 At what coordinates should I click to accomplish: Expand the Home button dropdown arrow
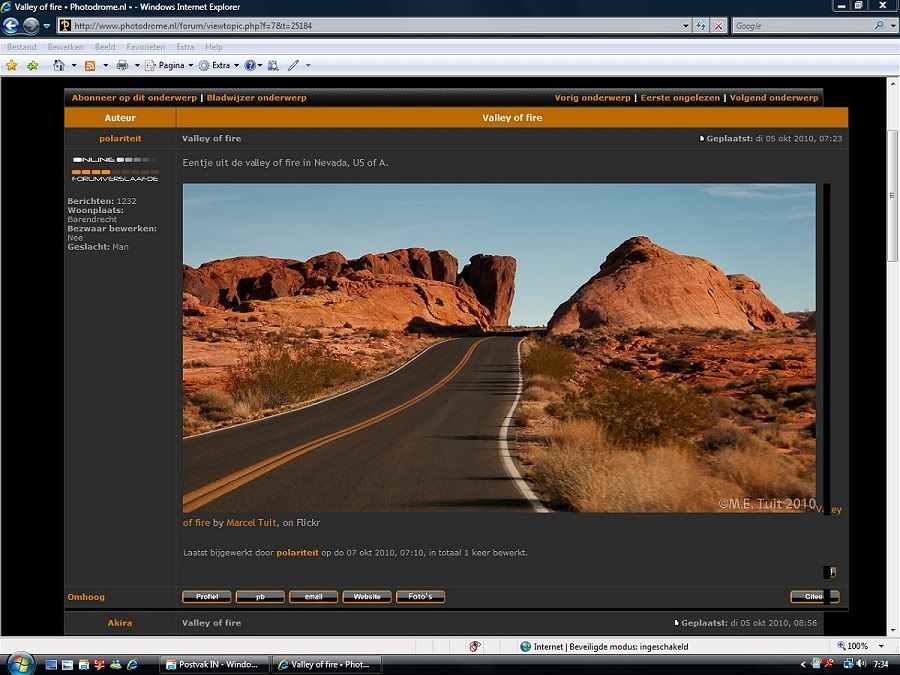[x=73, y=65]
